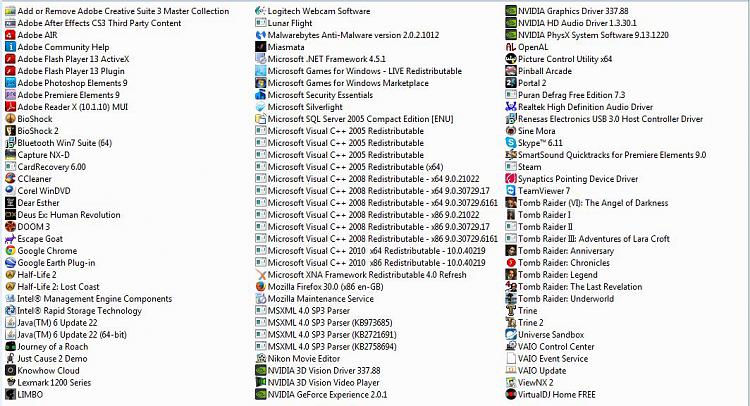The image size is (750, 406).
Task: Click the Malwarebytes Anti-Malware icon
Action: pyautogui.click(x=260, y=35)
